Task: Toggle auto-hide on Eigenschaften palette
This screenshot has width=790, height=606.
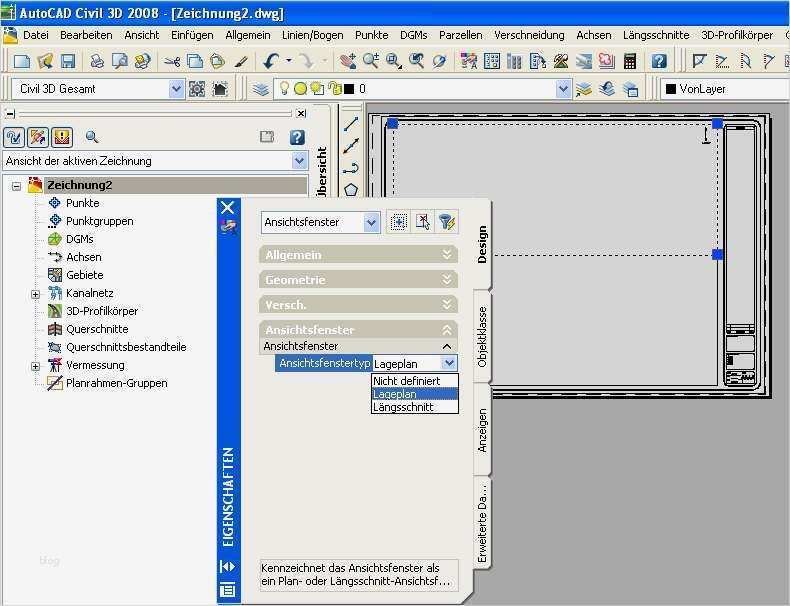Action: [x=227, y=567]
